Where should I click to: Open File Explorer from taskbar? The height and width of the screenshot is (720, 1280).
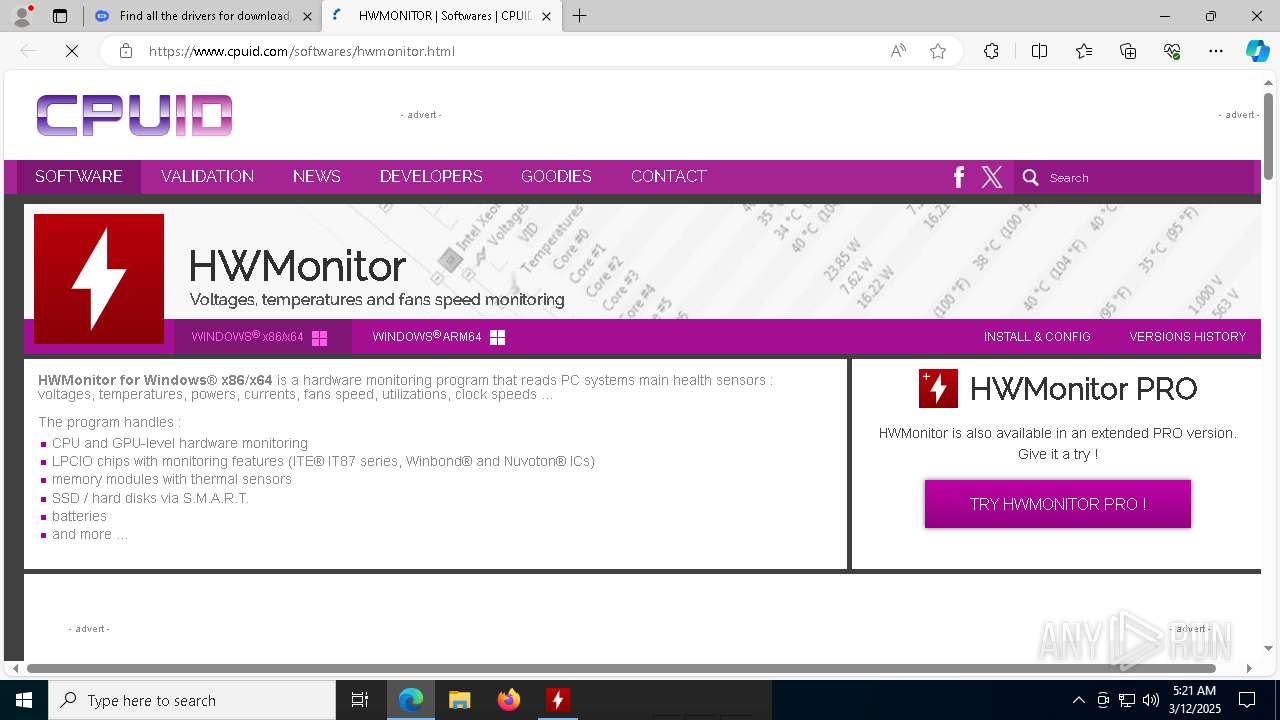tap(459, 700)
